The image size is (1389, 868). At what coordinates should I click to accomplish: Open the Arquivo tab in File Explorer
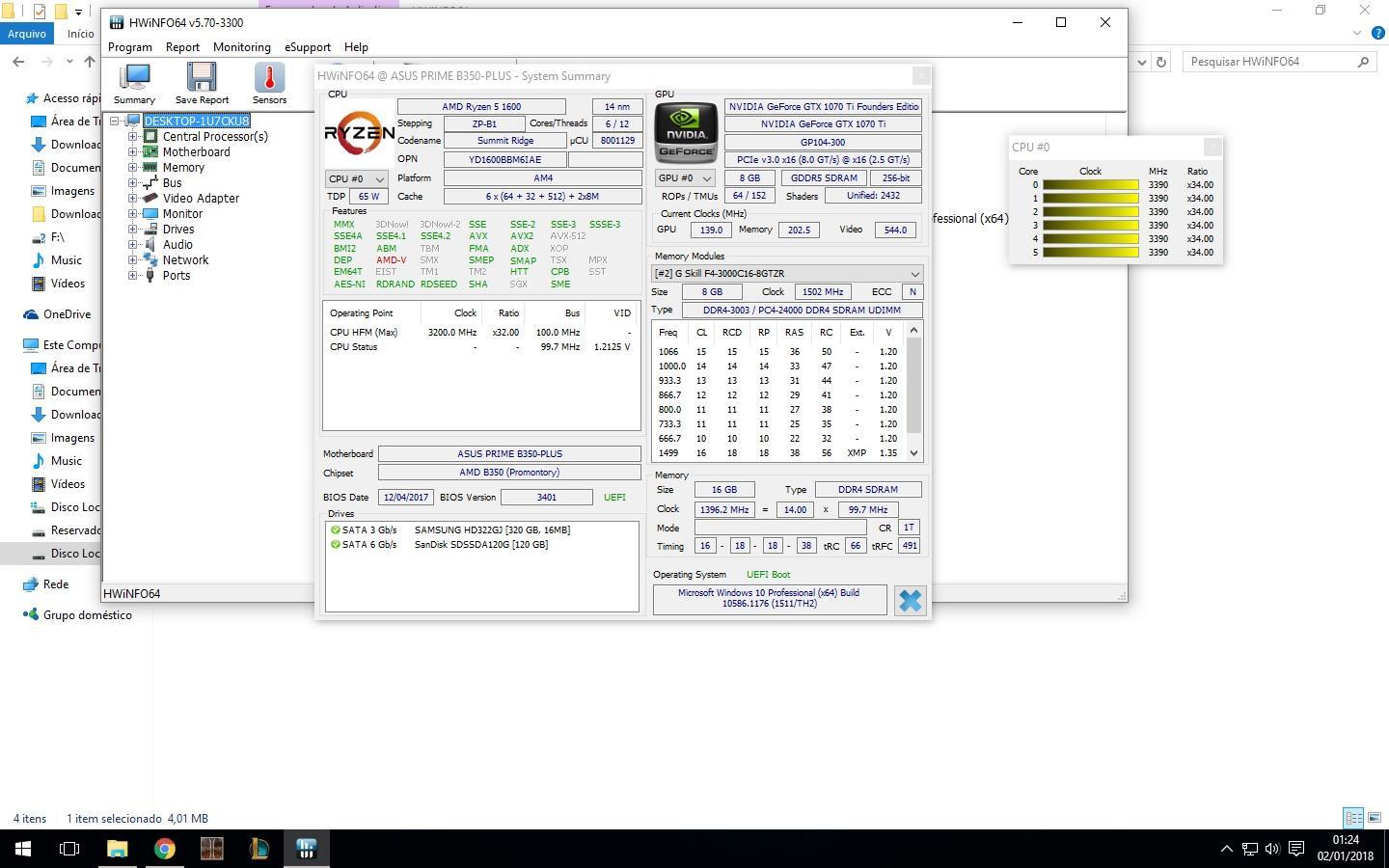[x=27, y=33]
